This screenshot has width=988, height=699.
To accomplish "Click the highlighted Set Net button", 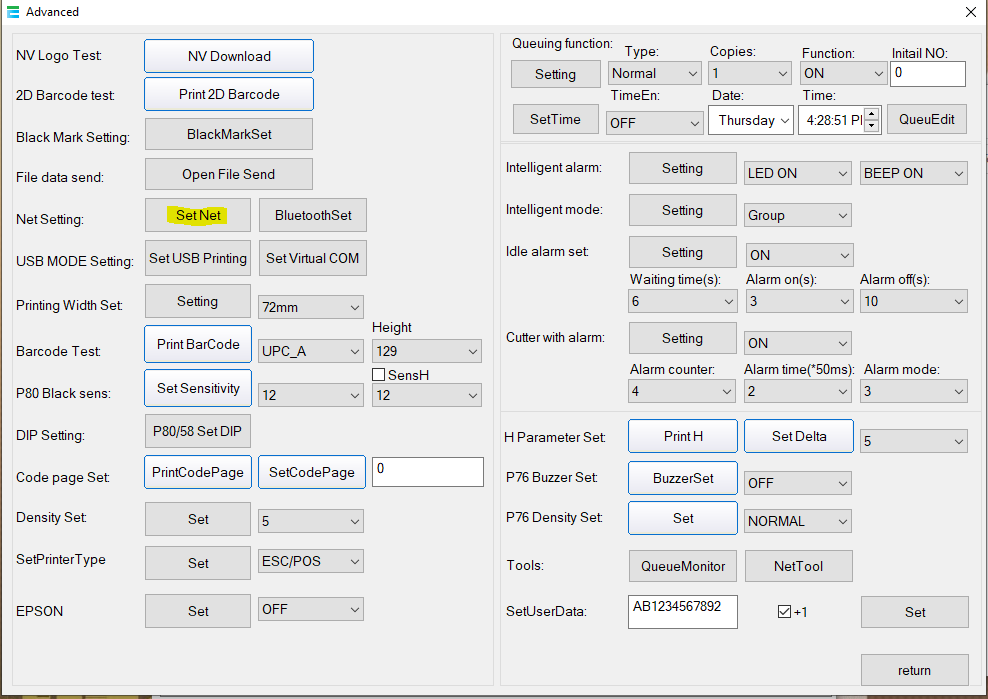I will click(197, 215).
